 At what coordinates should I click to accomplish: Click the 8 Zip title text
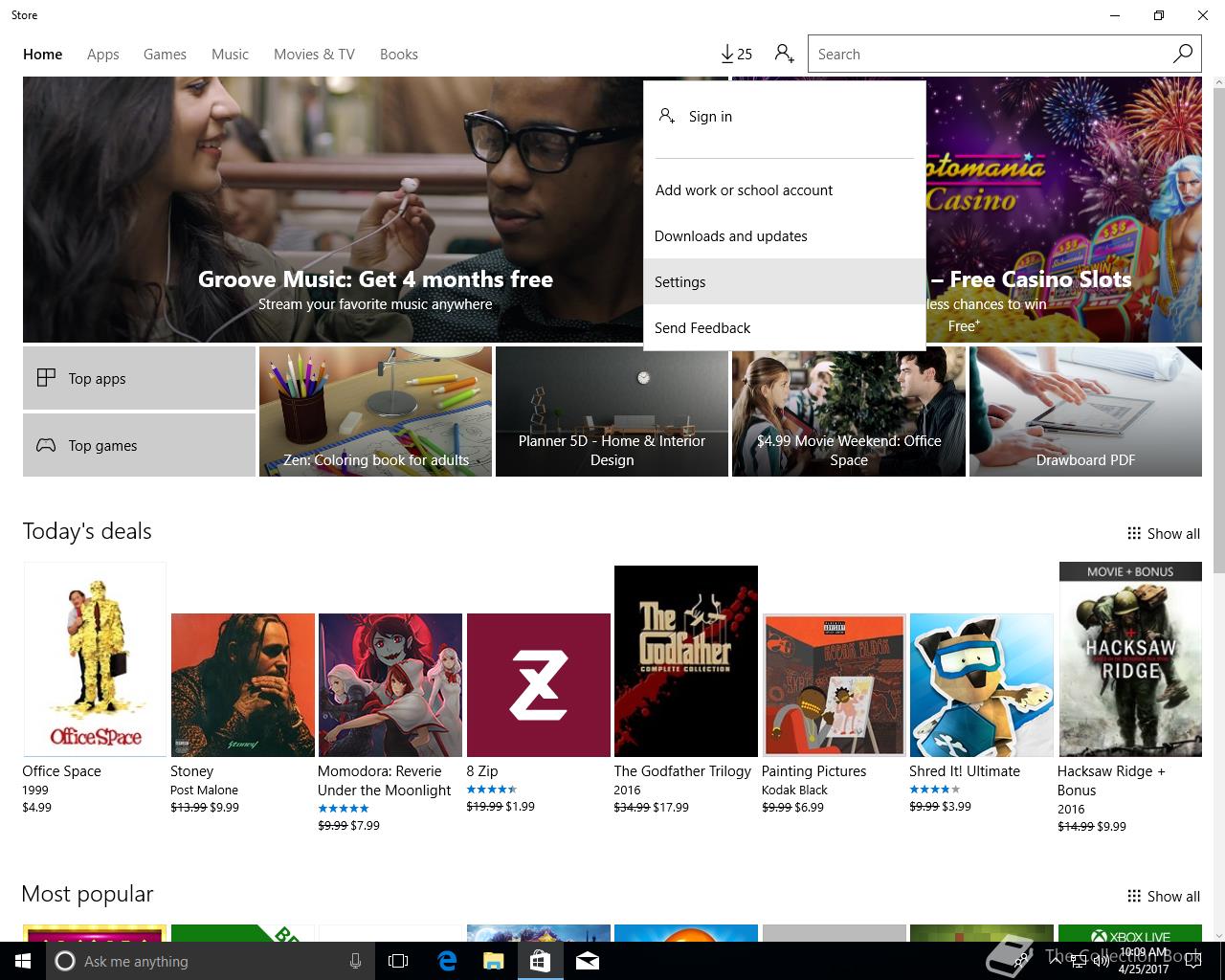pyautogui.click(x=482, y=771)
